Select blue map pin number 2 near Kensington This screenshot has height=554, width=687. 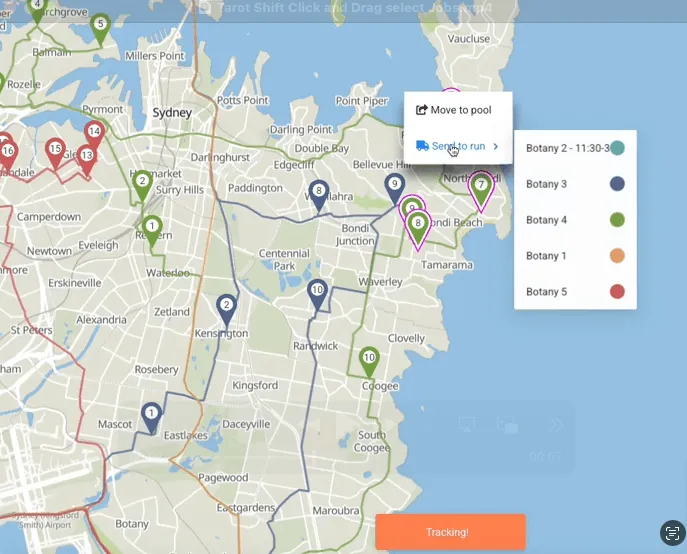point(226,310)
